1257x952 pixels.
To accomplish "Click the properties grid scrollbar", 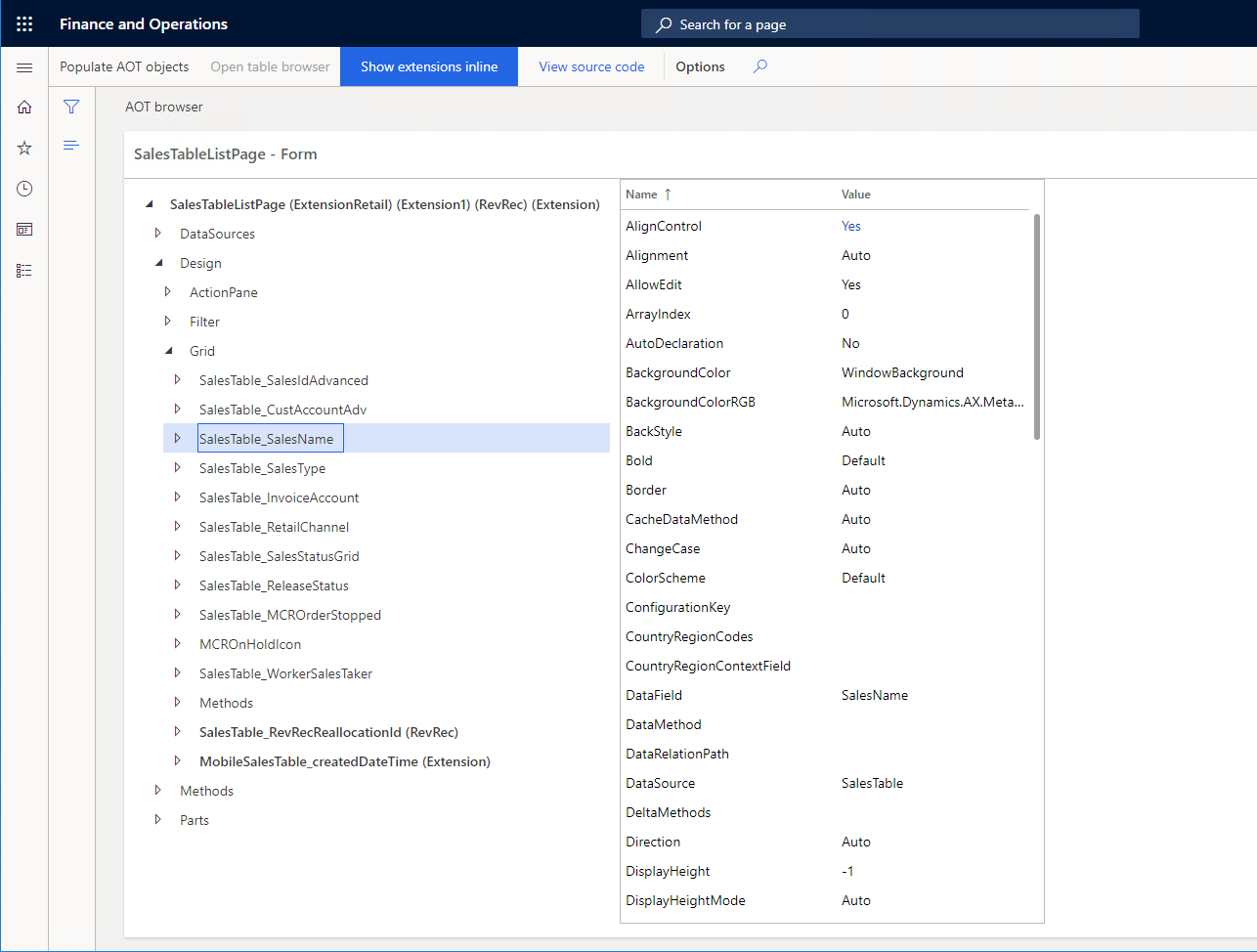I will click(x=1037, y=326).
